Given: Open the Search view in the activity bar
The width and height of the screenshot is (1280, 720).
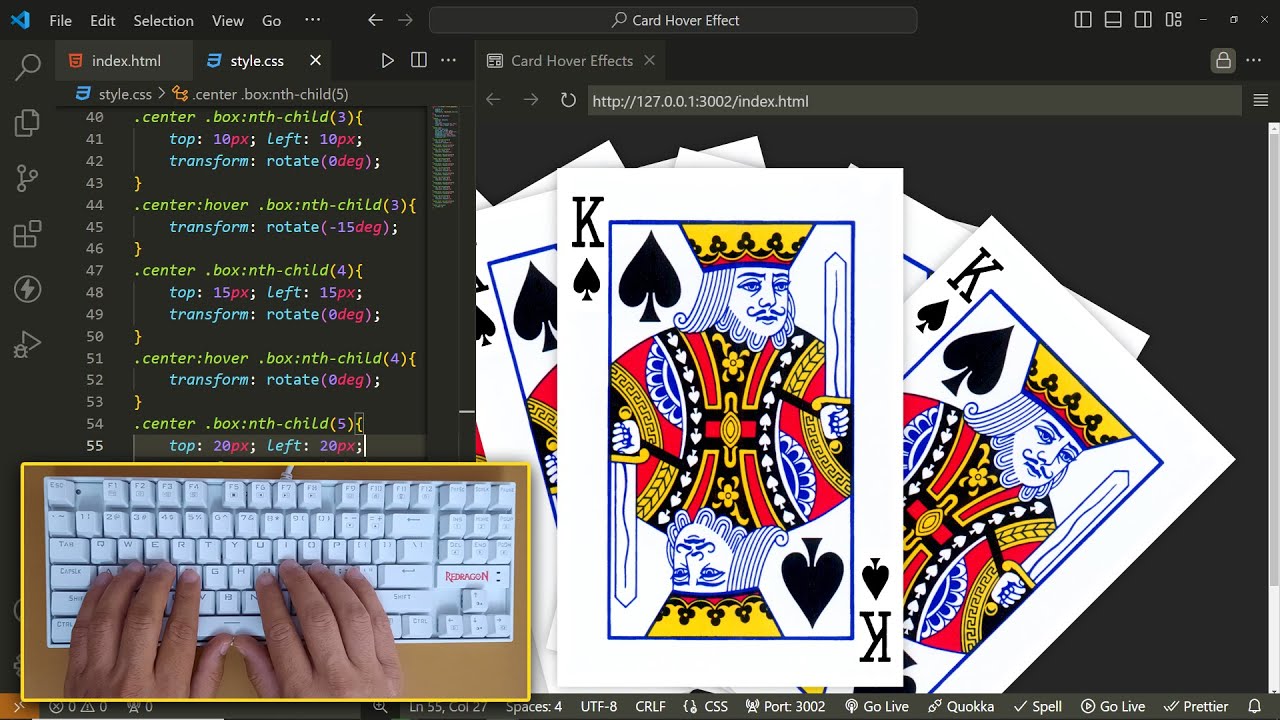Looking at the screenshot, I should [27, 68].
